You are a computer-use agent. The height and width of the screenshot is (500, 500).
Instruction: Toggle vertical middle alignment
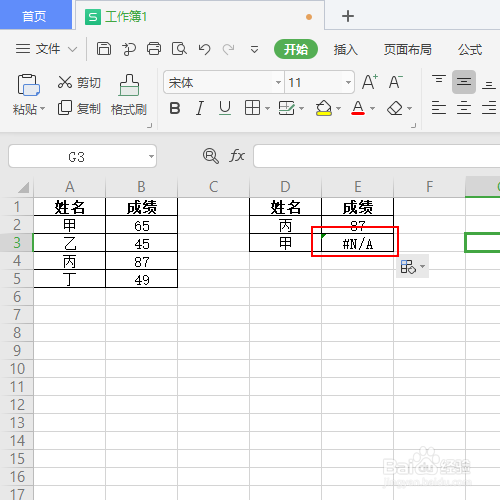pos(464,82)
